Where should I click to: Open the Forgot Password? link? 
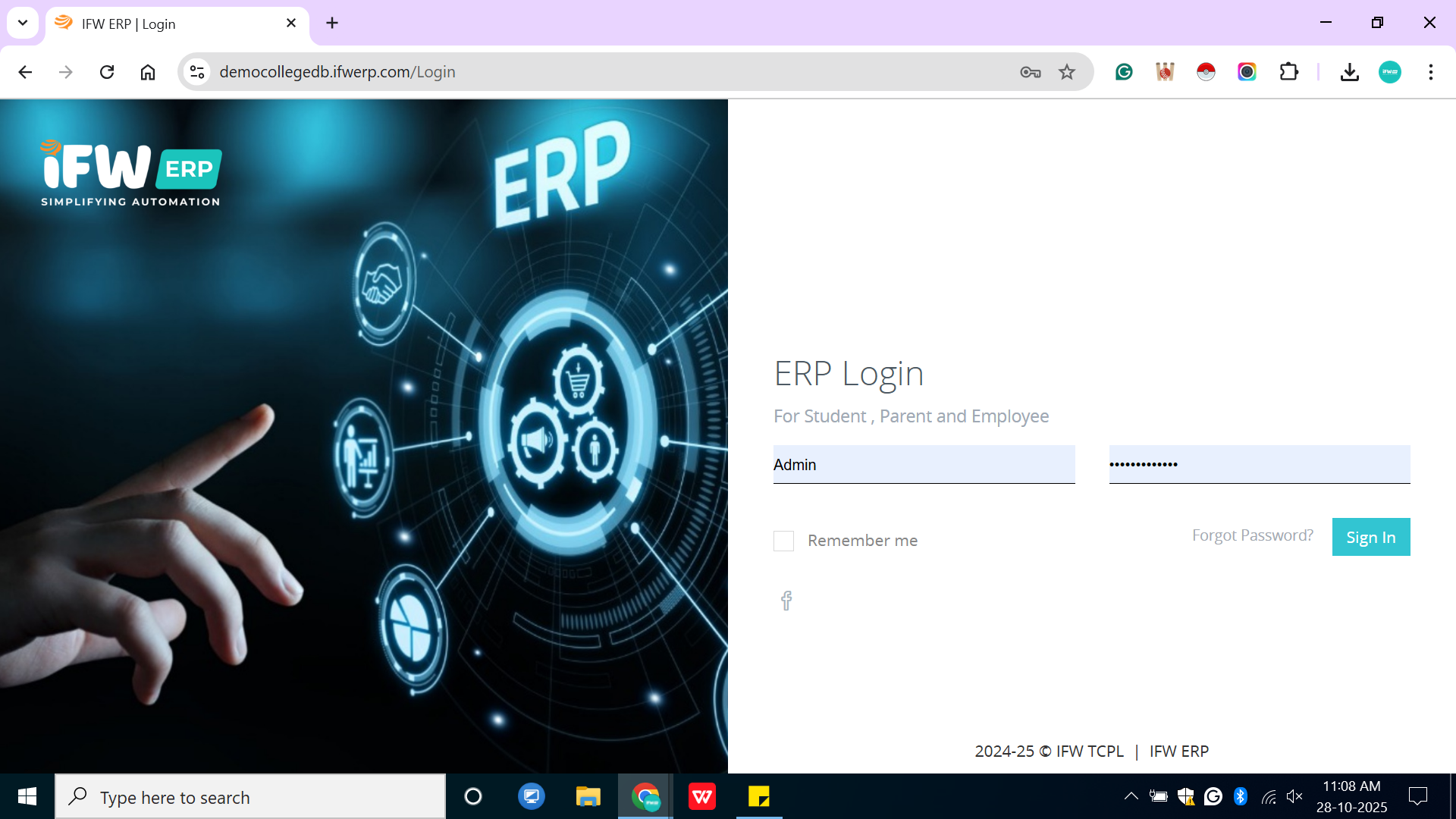point(1253,535)
